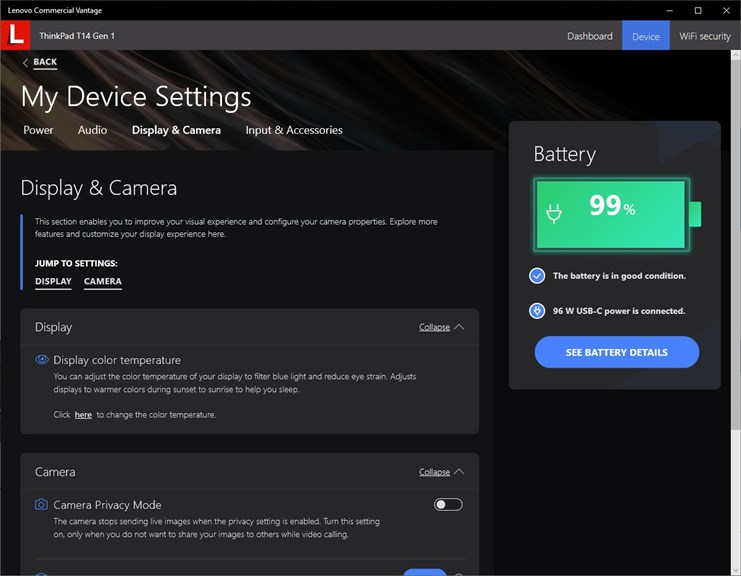Collapse the Display section
Image resolution: width=741 pixels, height=576 pixels.
[x=434, y=327]
